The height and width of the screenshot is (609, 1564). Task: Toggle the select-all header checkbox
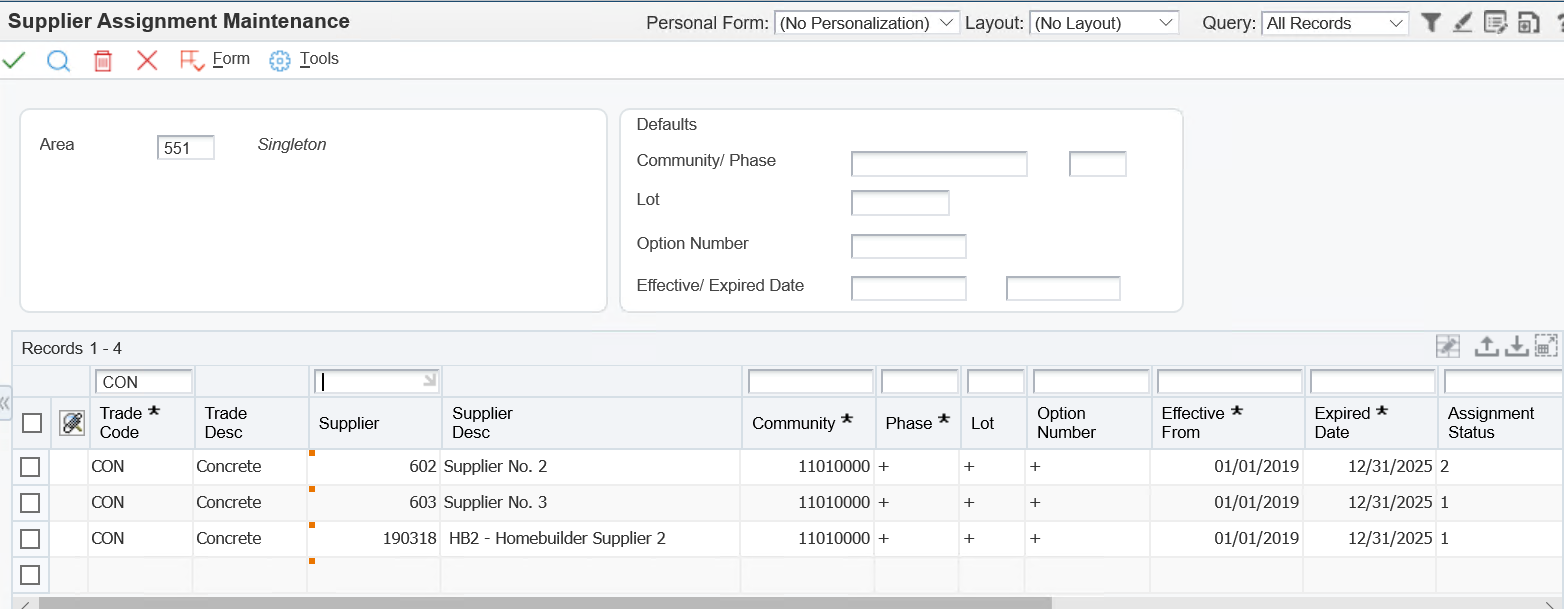click(31, 423)
